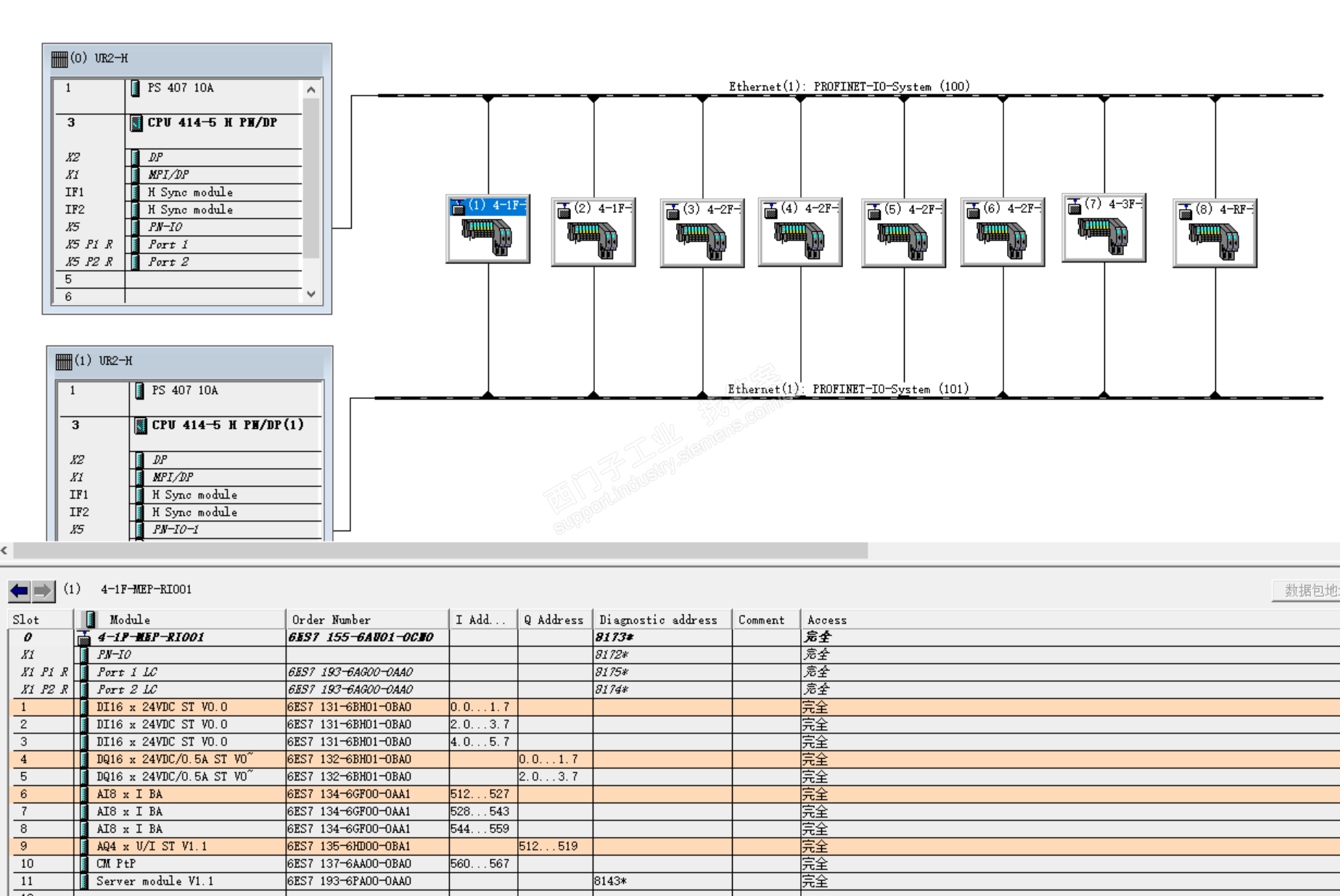Go forward with the gray right arrow

(x=44, y=591)
